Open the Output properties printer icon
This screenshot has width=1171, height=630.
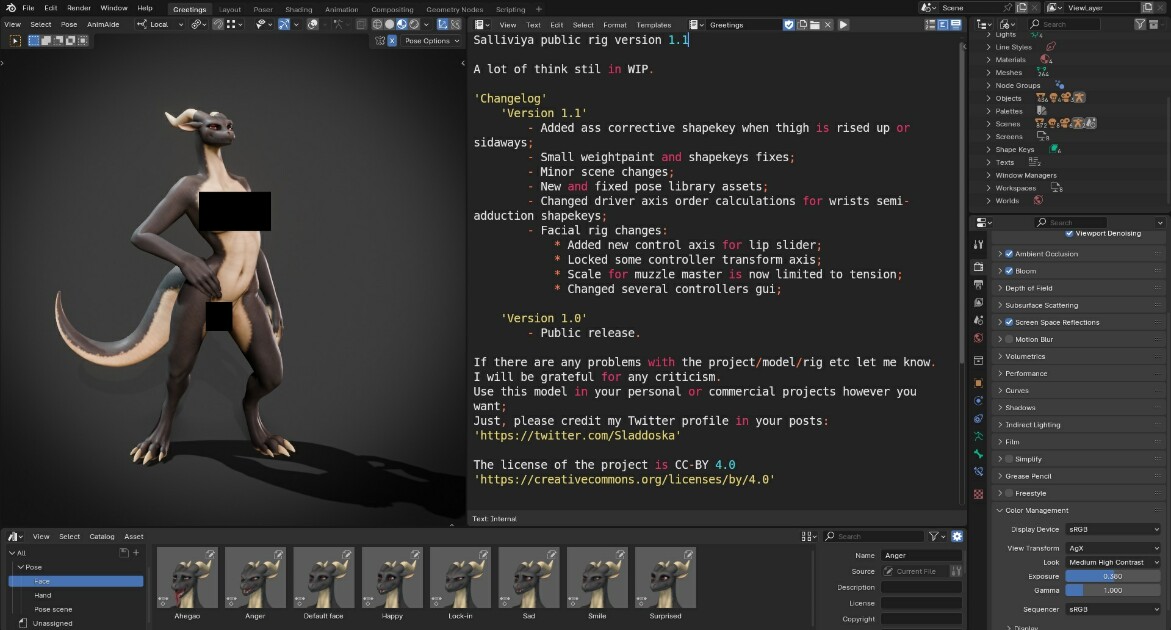tap(978, 284)
